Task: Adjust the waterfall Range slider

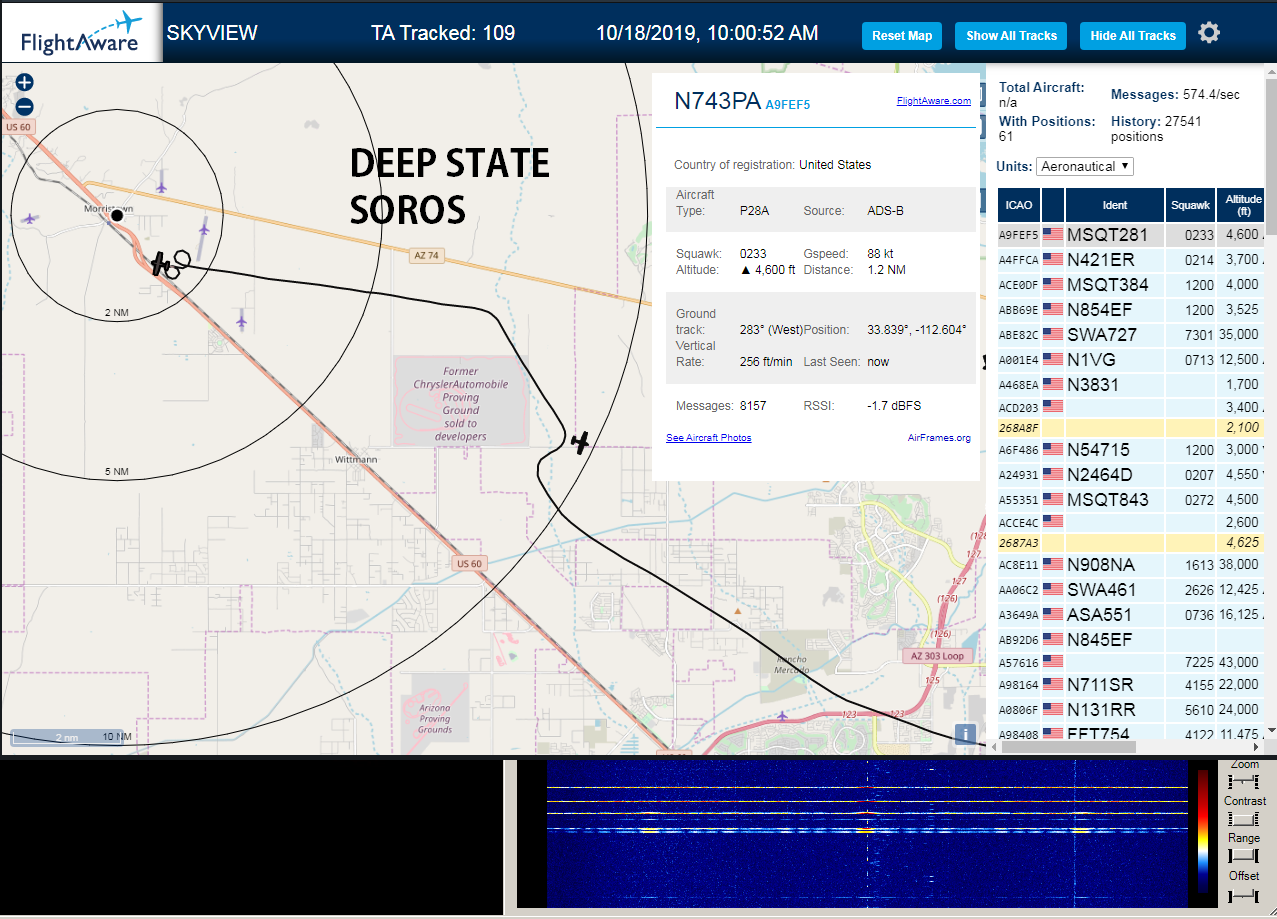Action: click(x=1244, y=856)
